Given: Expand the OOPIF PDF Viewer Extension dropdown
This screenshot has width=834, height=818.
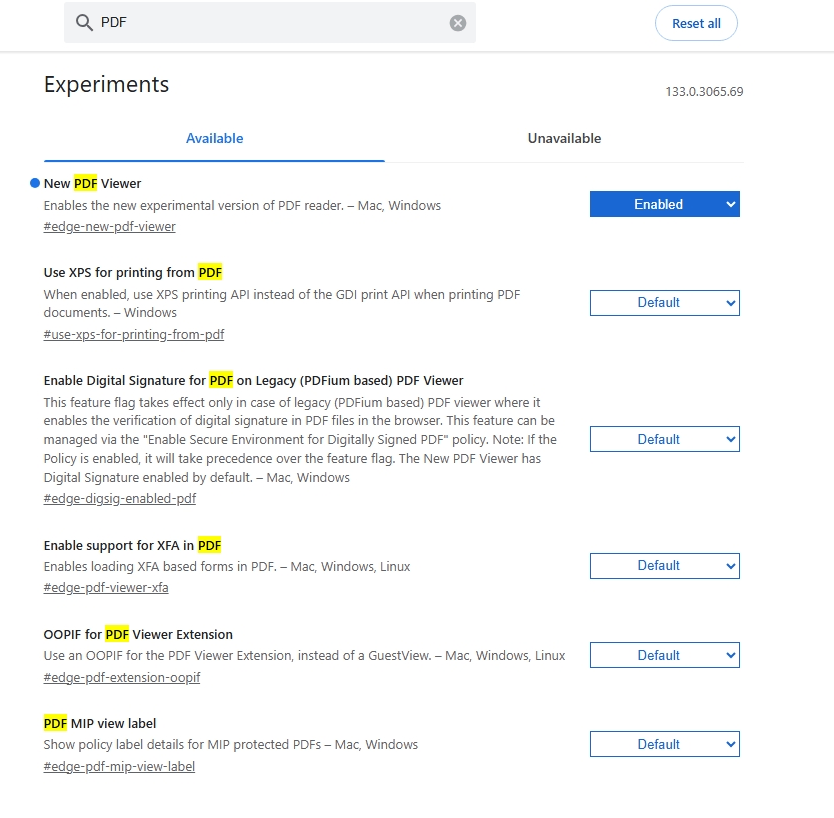Looking at the screenshot, I should pyautogui.click(x=664, y=656).
